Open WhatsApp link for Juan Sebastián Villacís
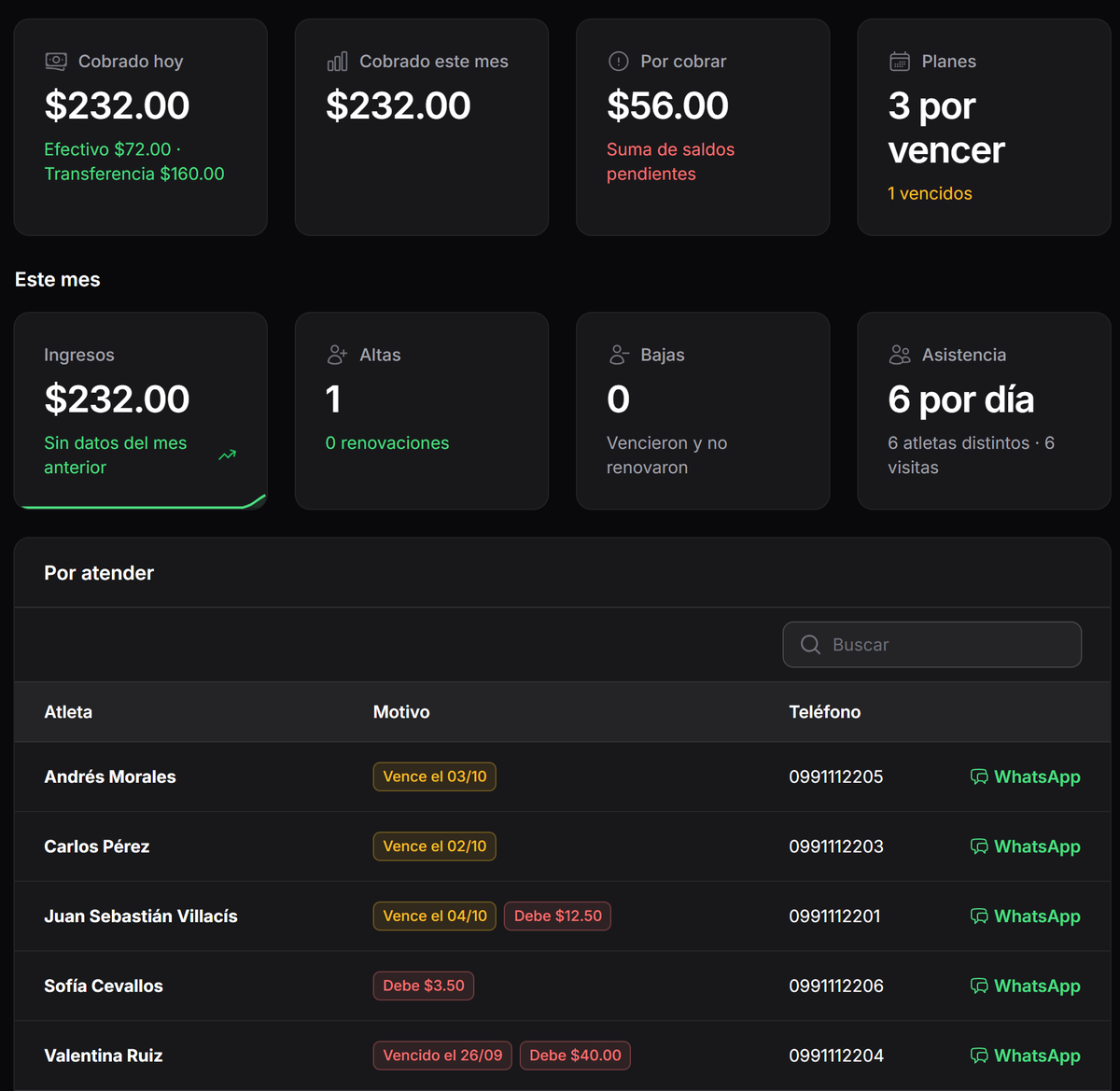Image resolution: width=1120 pixels, height=1091 pixels. 1026,916
